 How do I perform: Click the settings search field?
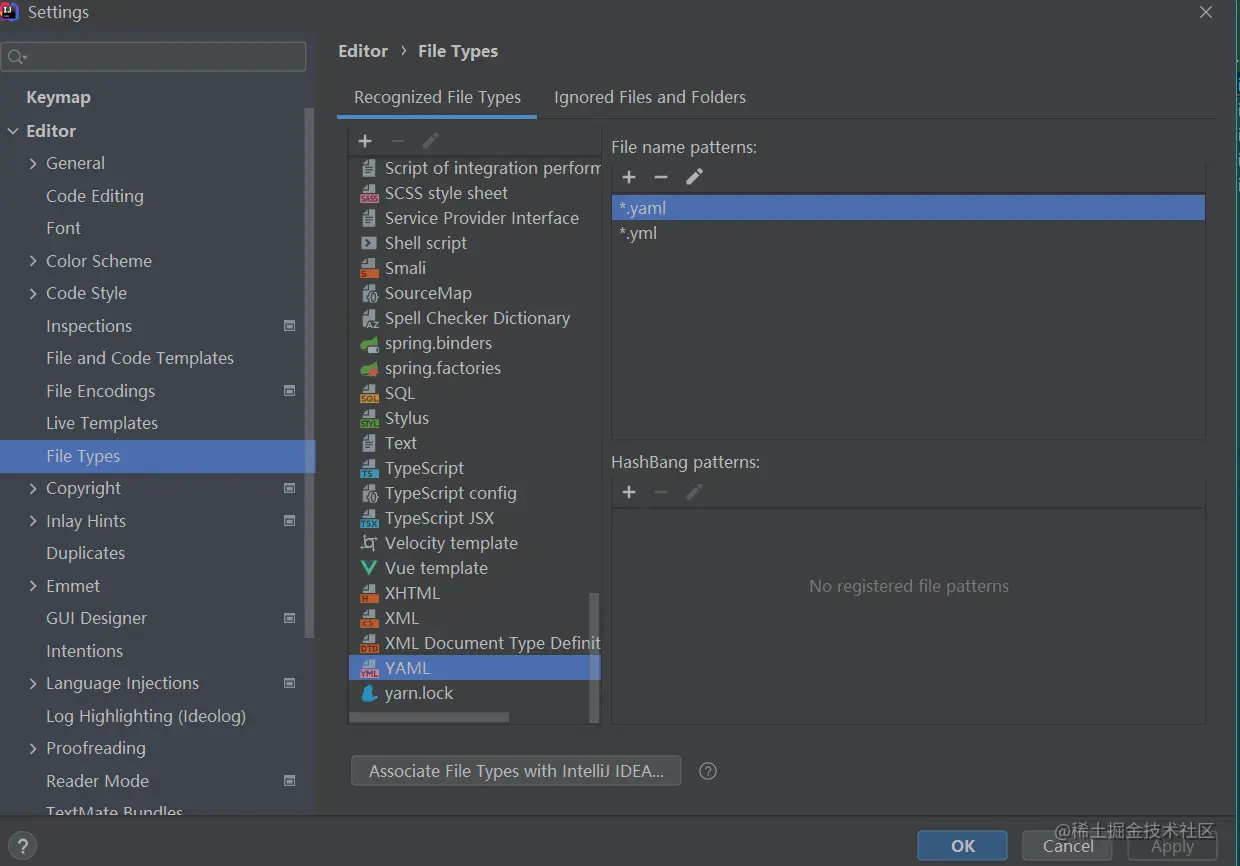[x=154, y=56]
